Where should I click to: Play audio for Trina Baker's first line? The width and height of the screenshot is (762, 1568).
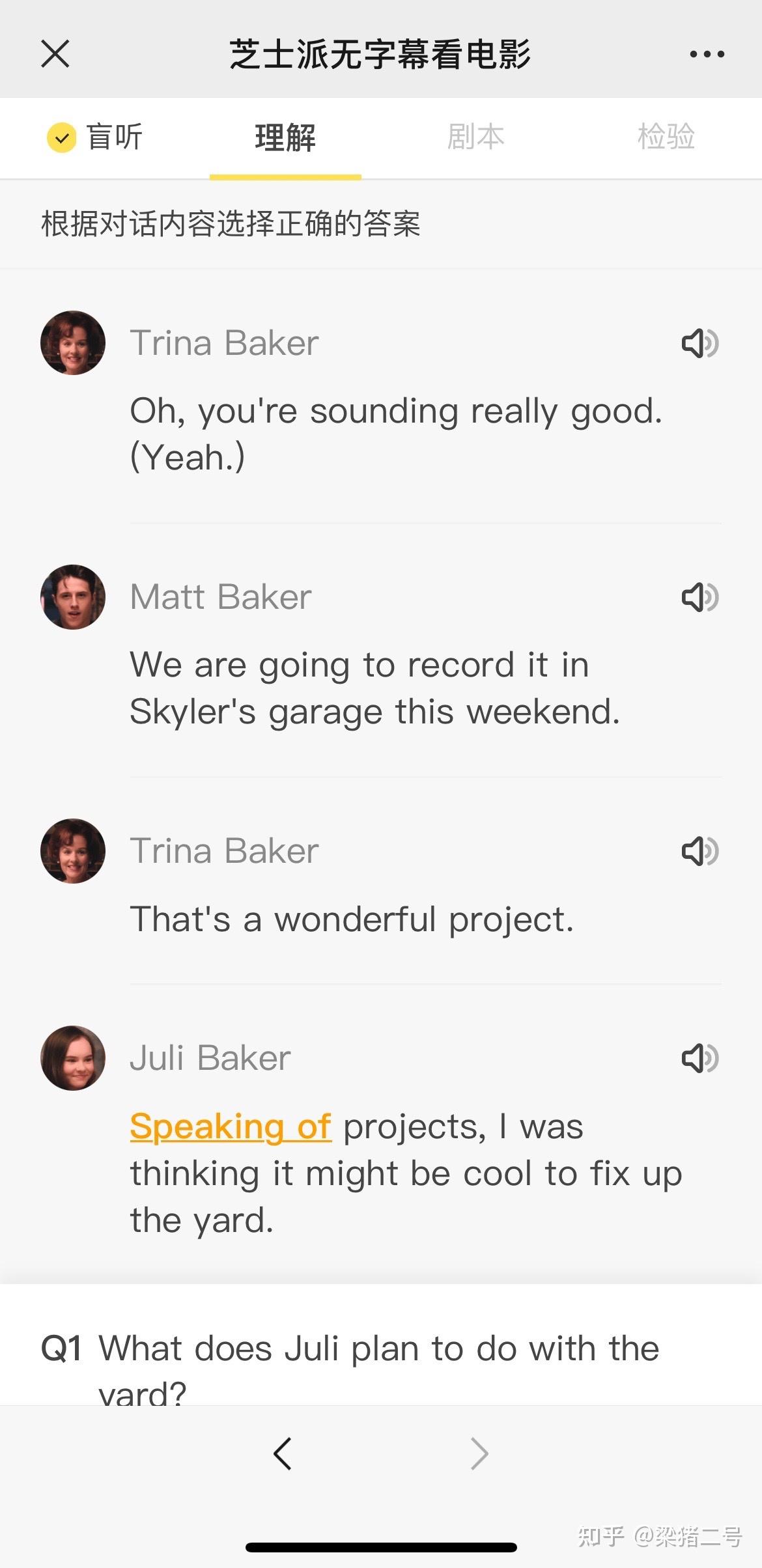700,343
